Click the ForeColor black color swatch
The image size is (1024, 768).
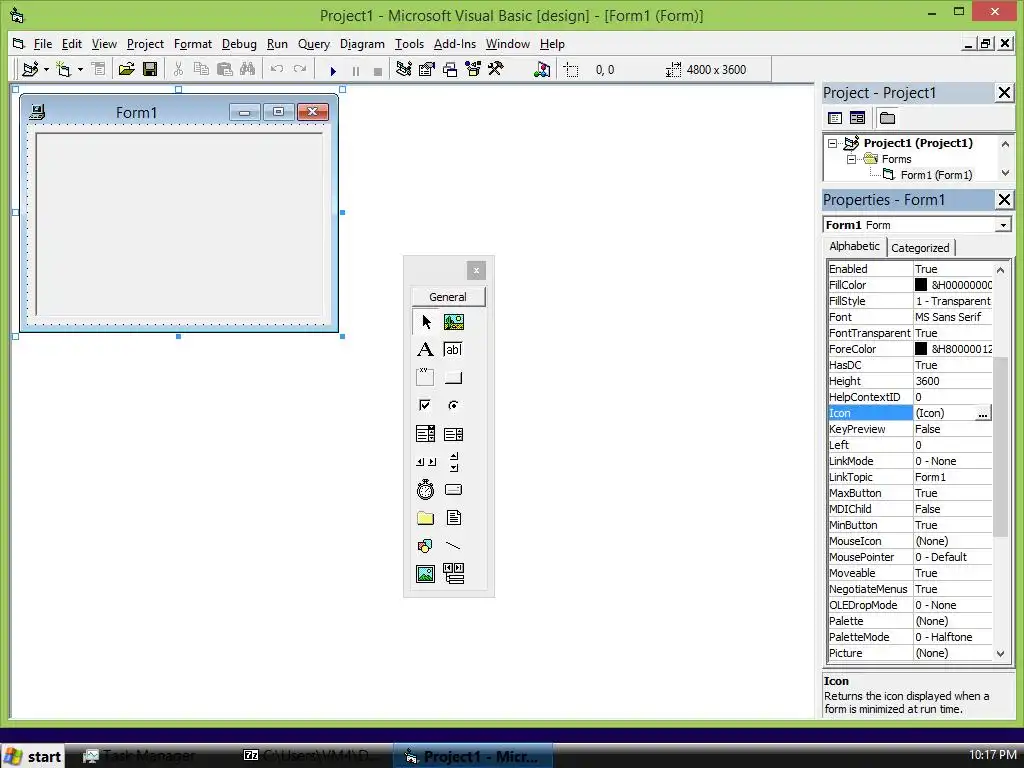[921, 349]
